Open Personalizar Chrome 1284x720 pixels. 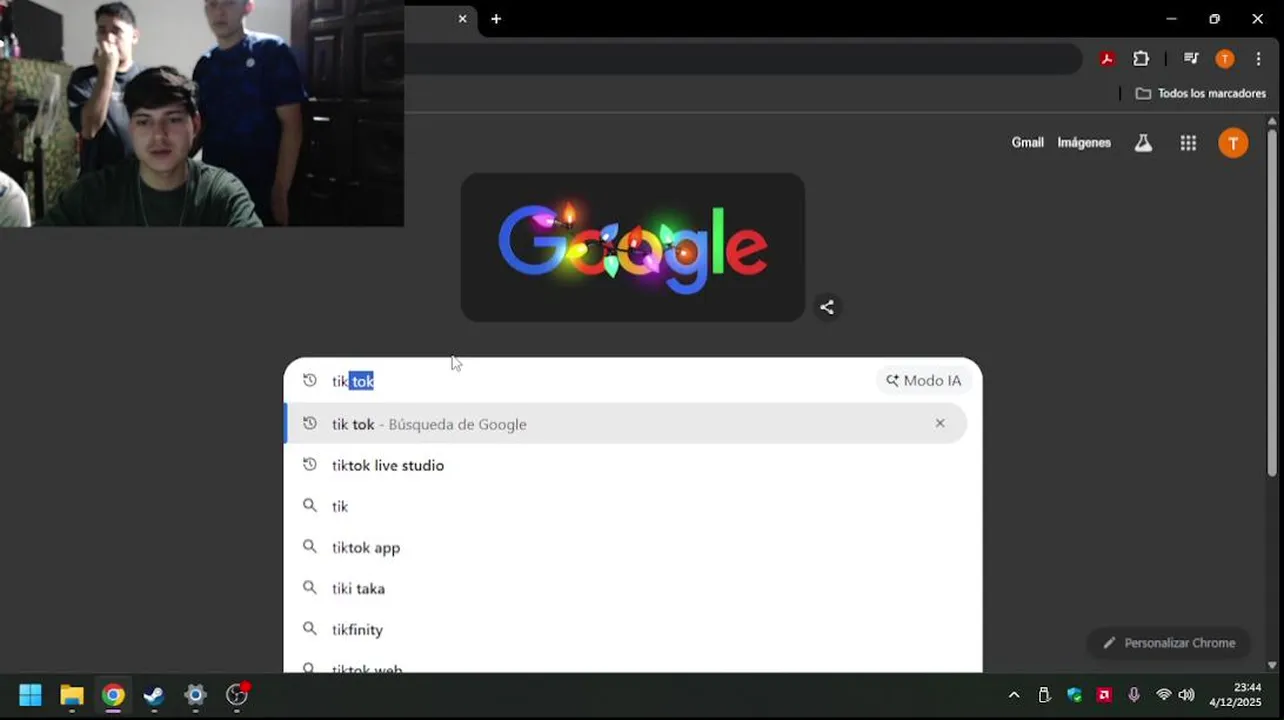coord(1168,643)
